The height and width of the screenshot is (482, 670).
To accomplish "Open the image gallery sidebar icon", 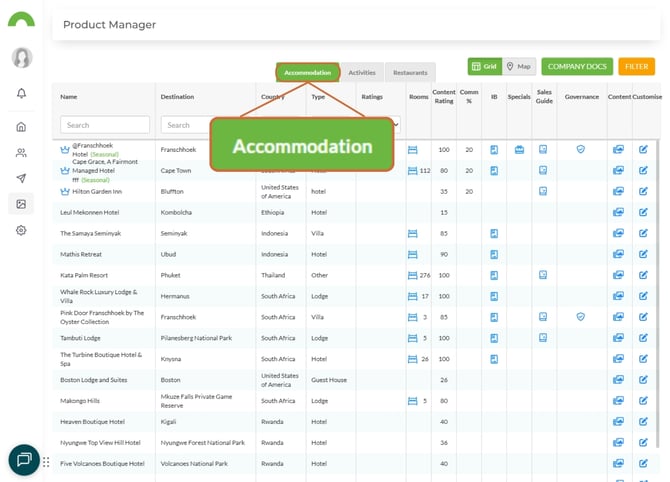I will [21, 204].
